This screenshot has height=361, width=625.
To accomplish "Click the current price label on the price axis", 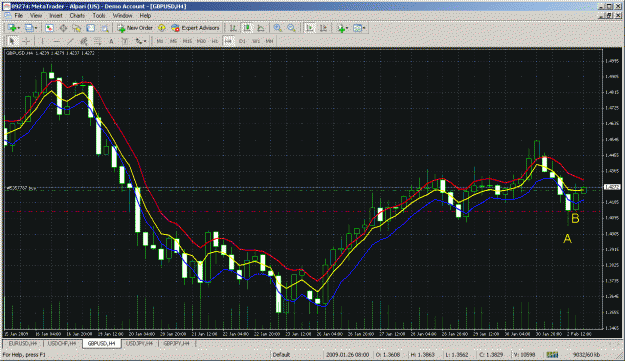I will 612,187.
